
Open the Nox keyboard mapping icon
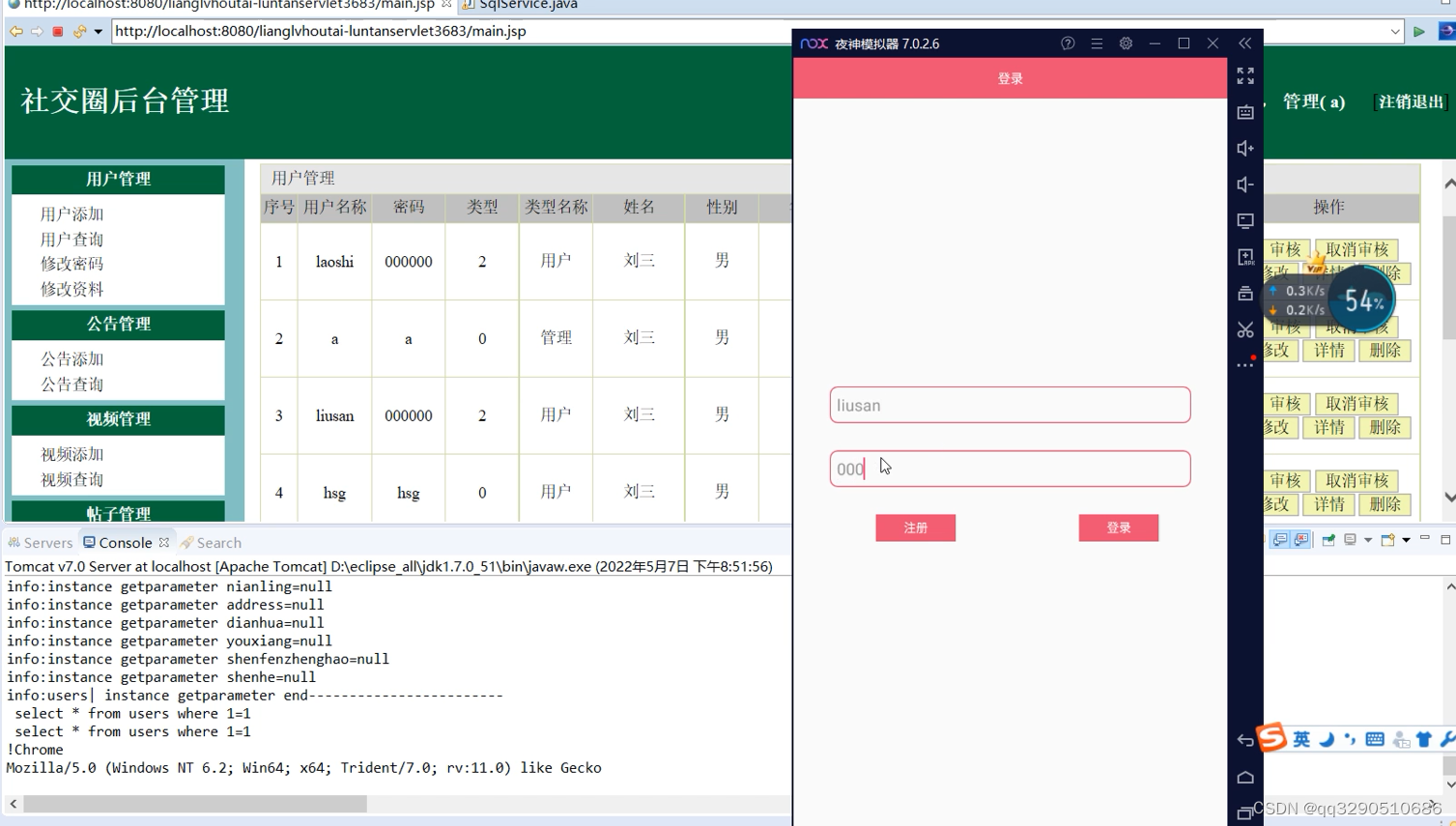[x=1245, y=112]
